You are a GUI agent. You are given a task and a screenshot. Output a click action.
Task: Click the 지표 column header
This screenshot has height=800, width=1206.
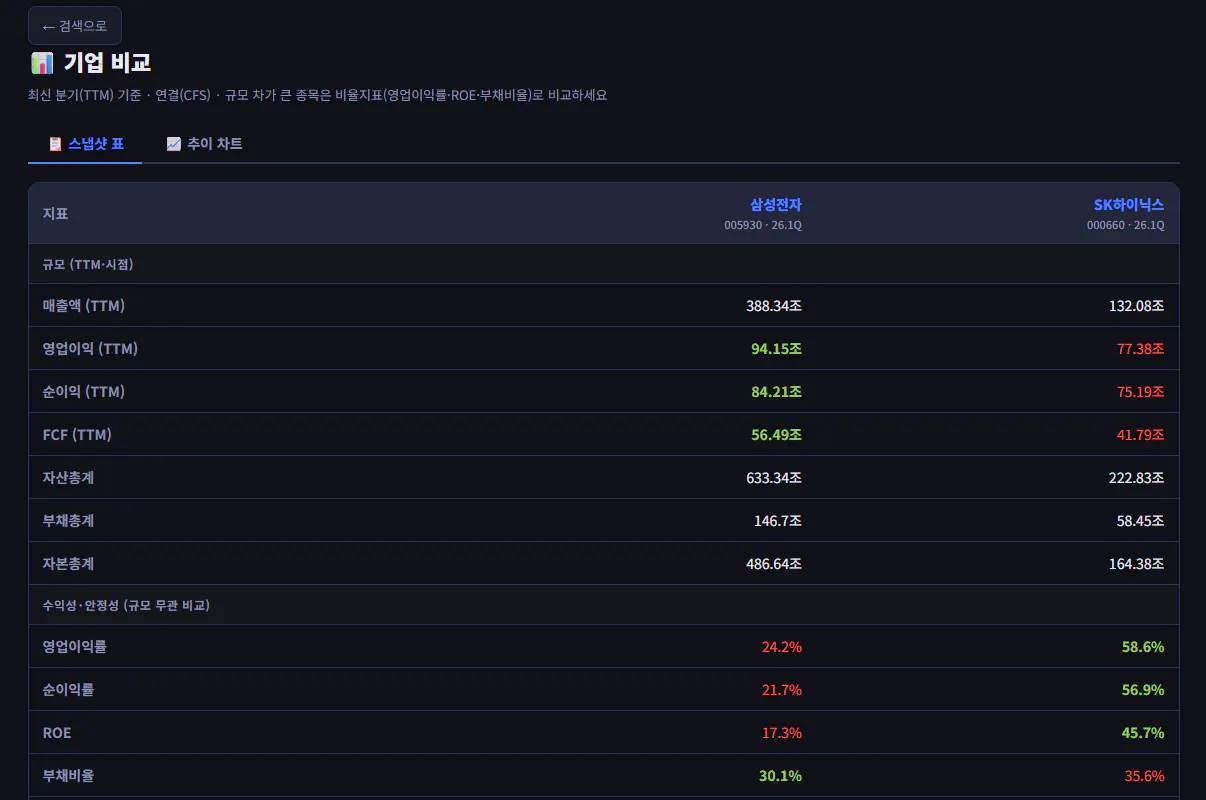(x=56, y=213)
